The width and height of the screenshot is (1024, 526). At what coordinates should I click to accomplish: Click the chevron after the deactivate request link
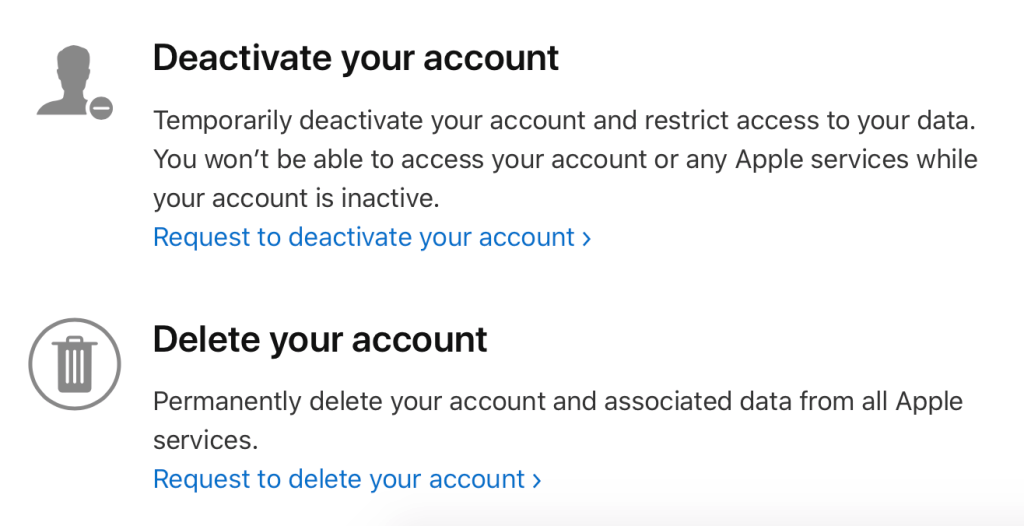tap(587, 238)
